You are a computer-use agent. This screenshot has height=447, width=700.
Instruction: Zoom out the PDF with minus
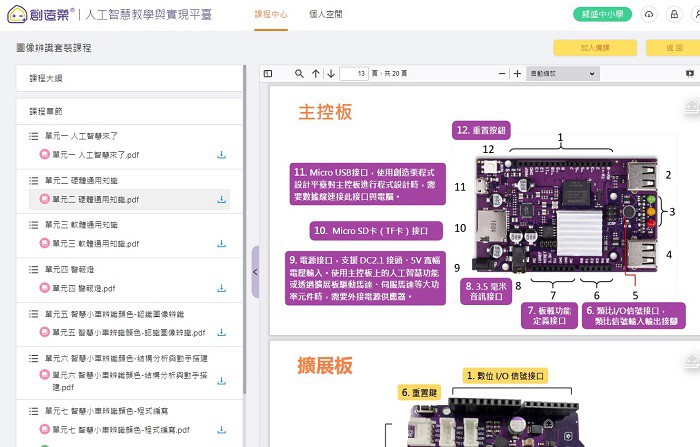500,74
